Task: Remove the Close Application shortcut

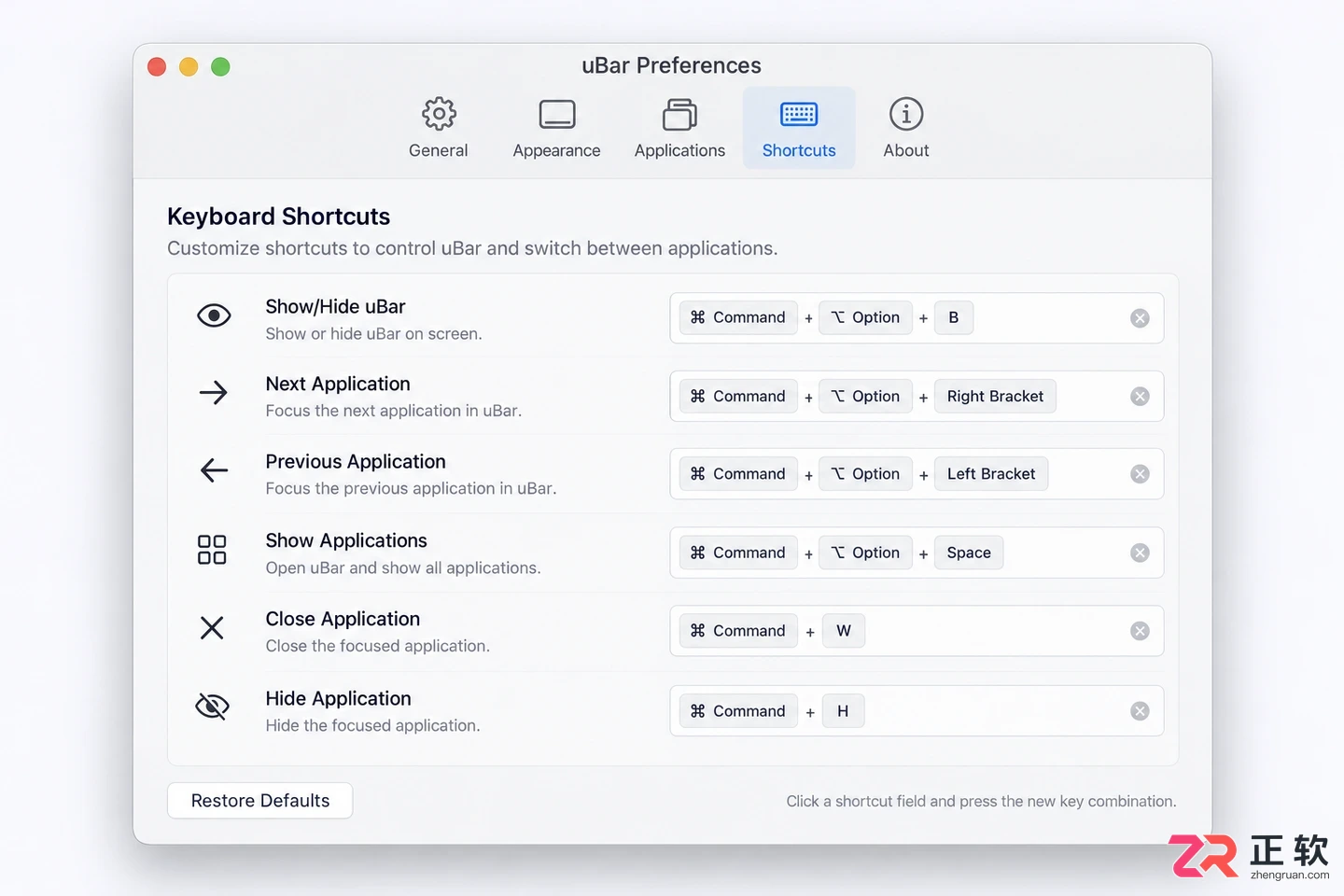Action: click(1140, 631)
